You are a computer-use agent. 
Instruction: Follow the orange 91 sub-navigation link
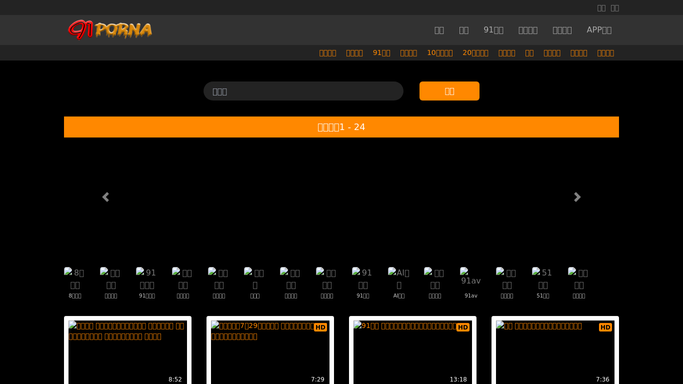[381, 53]
